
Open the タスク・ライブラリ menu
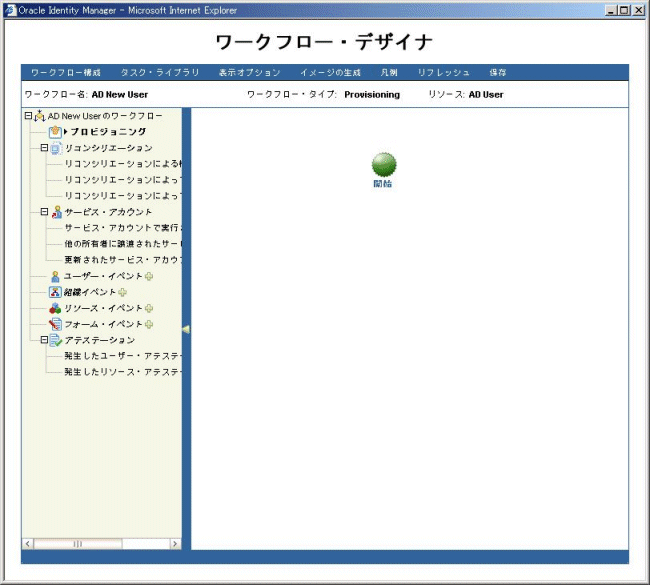pos(160,73)
